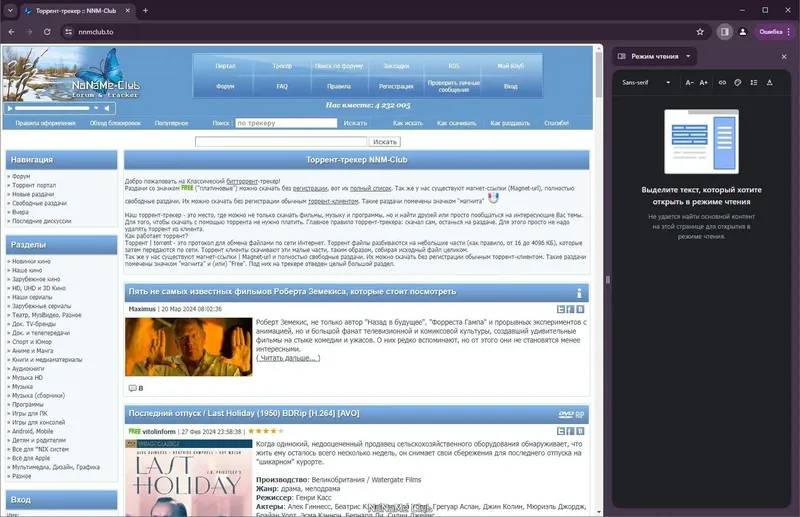Open 'Правила оформления' link
The image size is (800, 517).
tap(45, 123)
